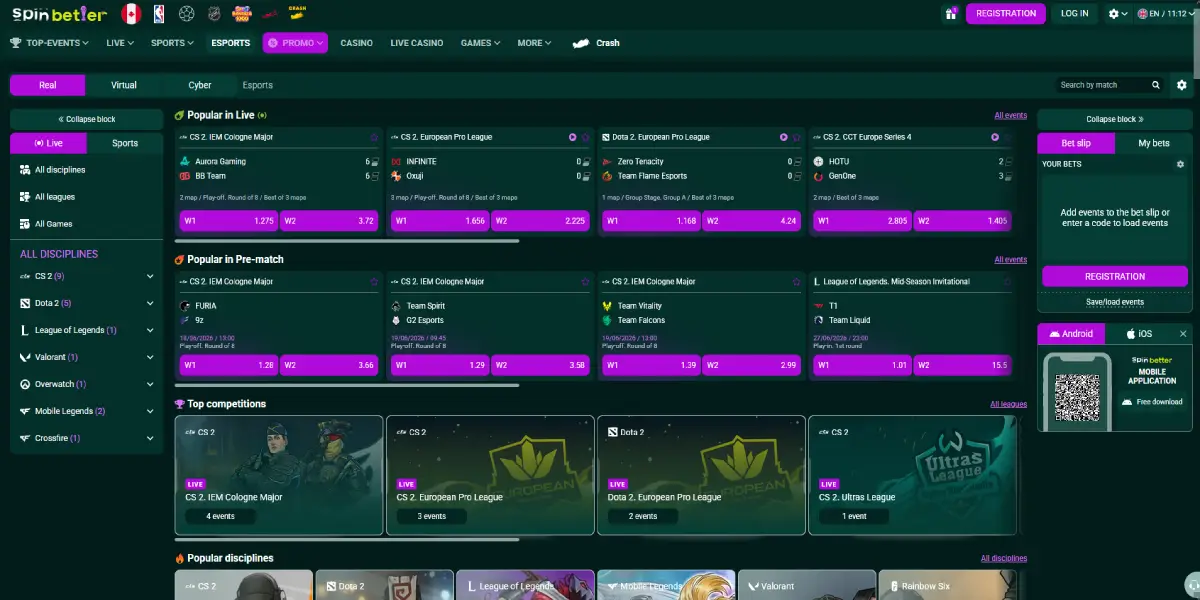Open top-right settings gear dropdown

1118,14
